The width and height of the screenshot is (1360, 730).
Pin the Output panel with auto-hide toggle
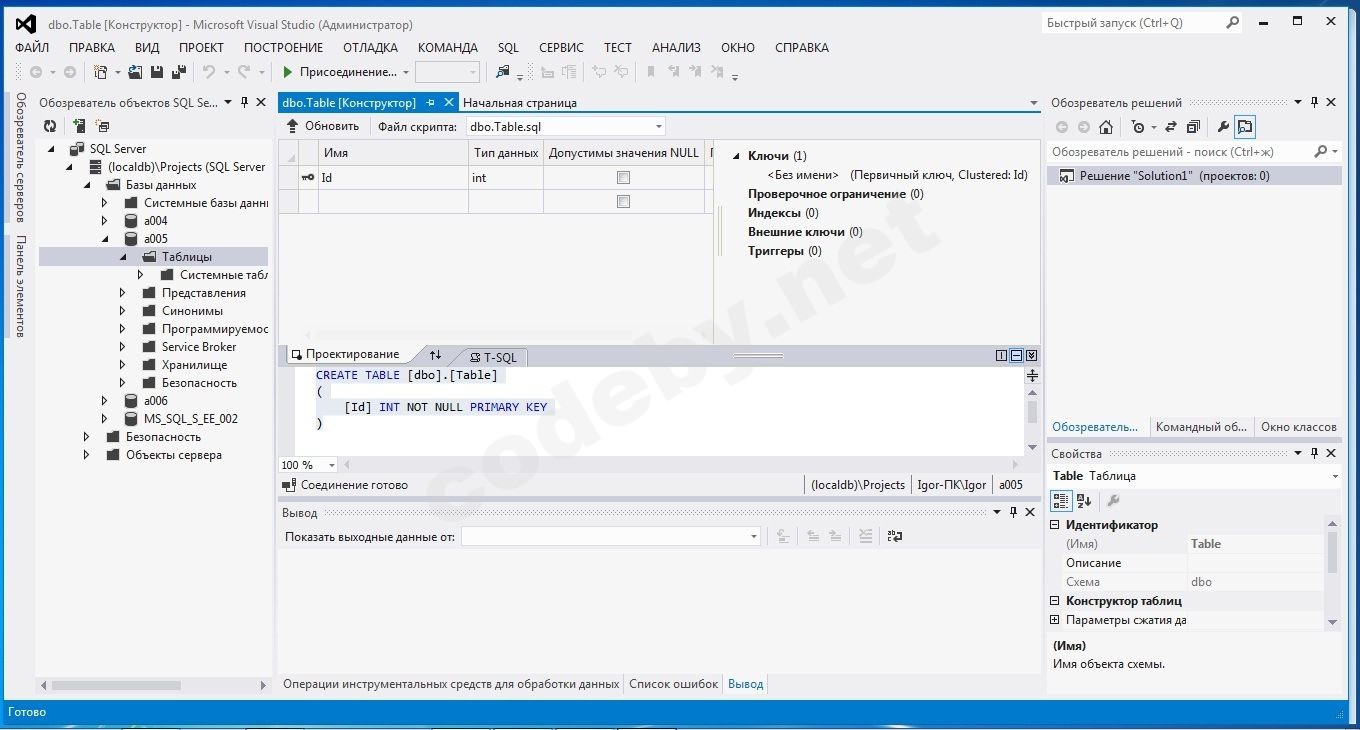[1013, 512]
